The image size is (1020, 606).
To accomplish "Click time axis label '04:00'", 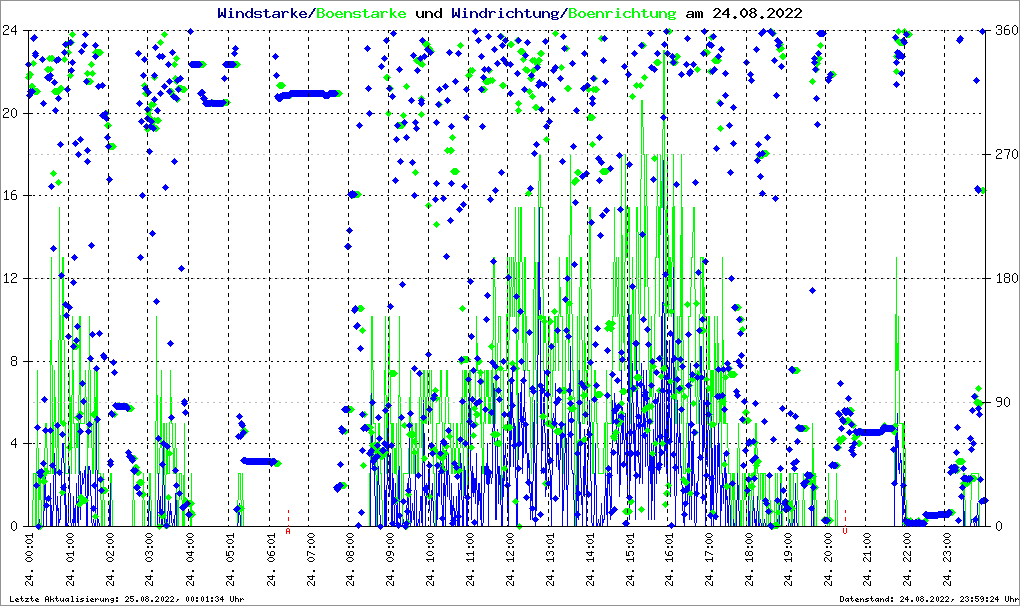I will click(189, 549).
